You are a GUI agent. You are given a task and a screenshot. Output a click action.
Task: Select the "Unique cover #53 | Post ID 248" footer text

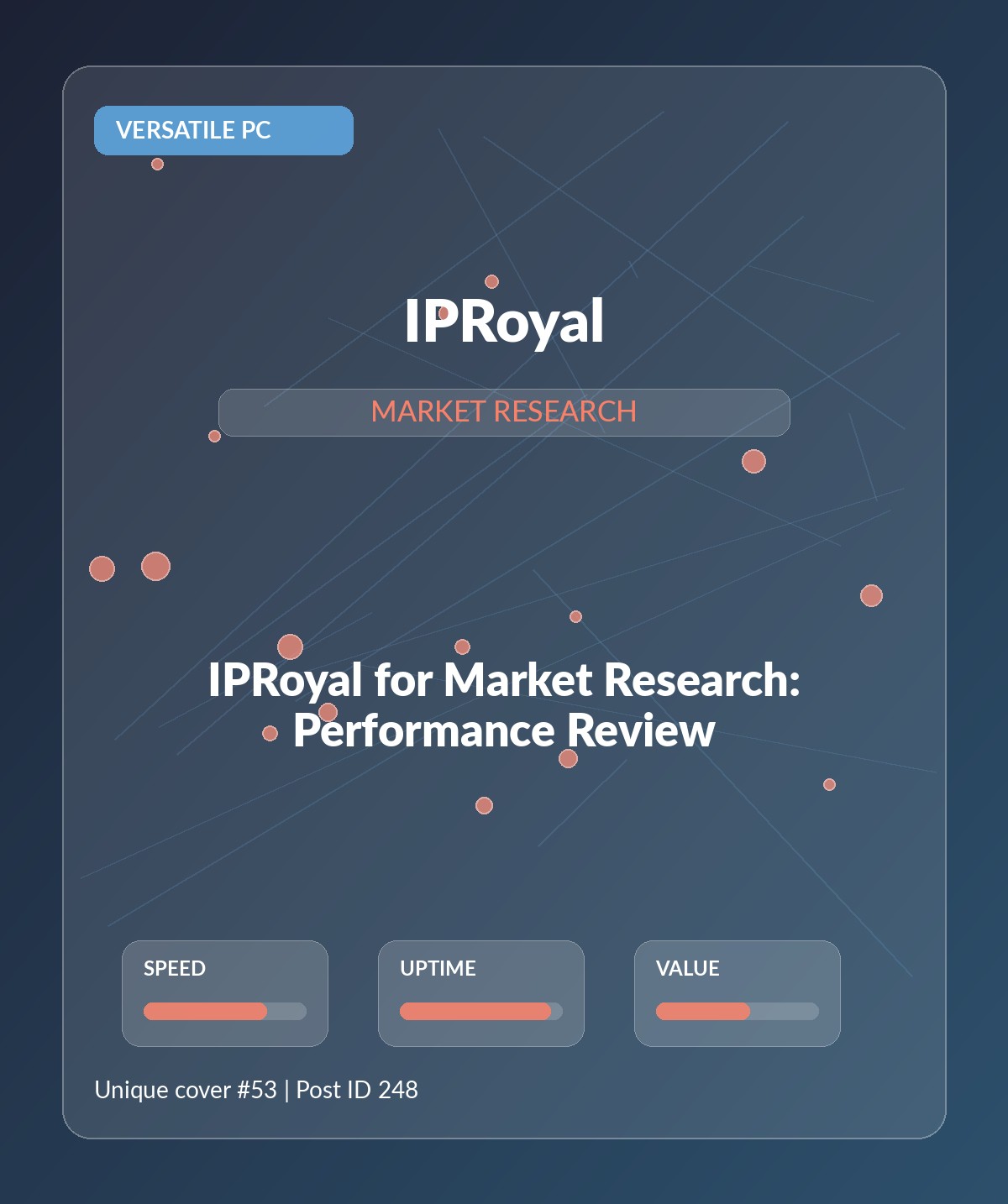[256, 1090]
